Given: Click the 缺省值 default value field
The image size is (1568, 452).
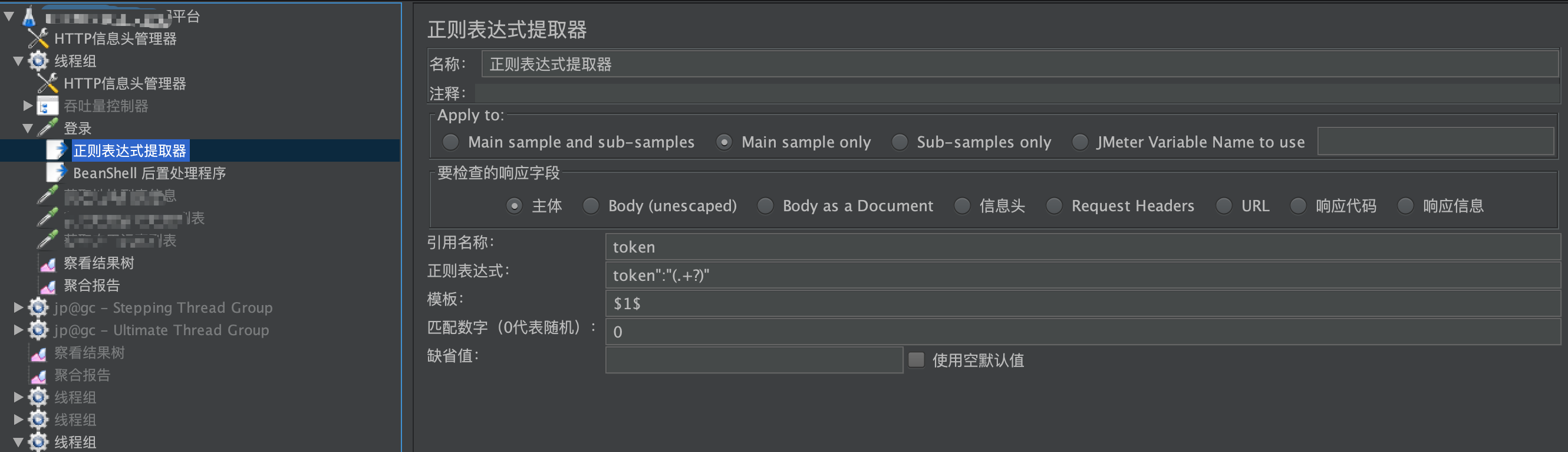Looking at the screenshot, I should tap(754, 359).
